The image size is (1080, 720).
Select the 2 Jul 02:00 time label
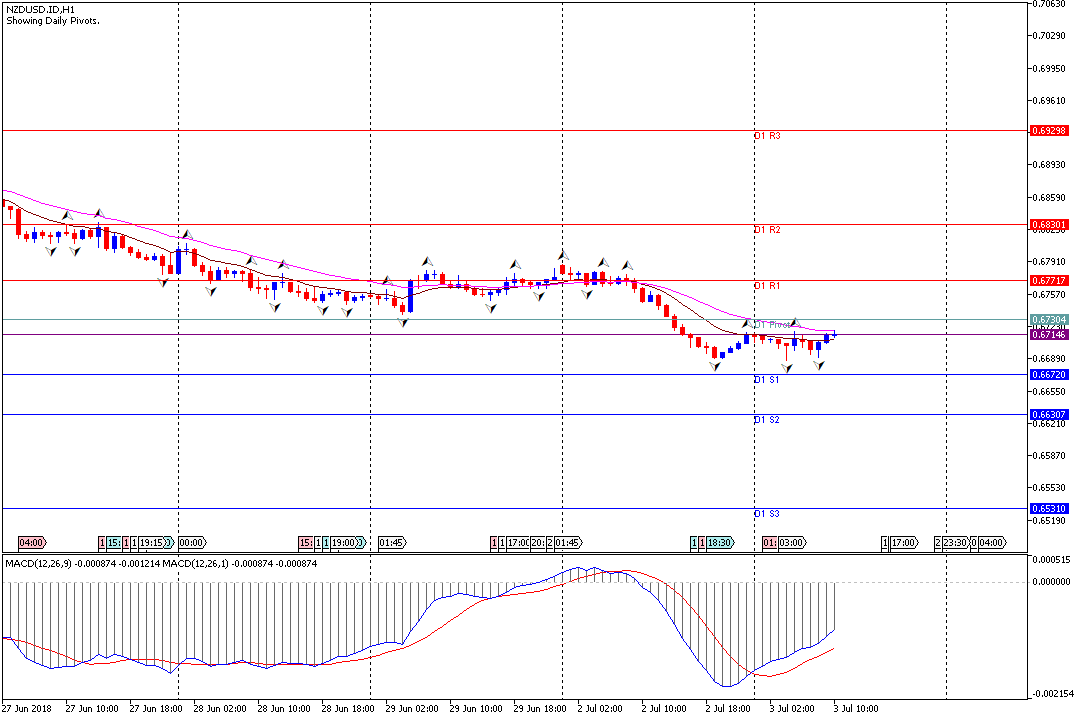click(x=600, y=708)
